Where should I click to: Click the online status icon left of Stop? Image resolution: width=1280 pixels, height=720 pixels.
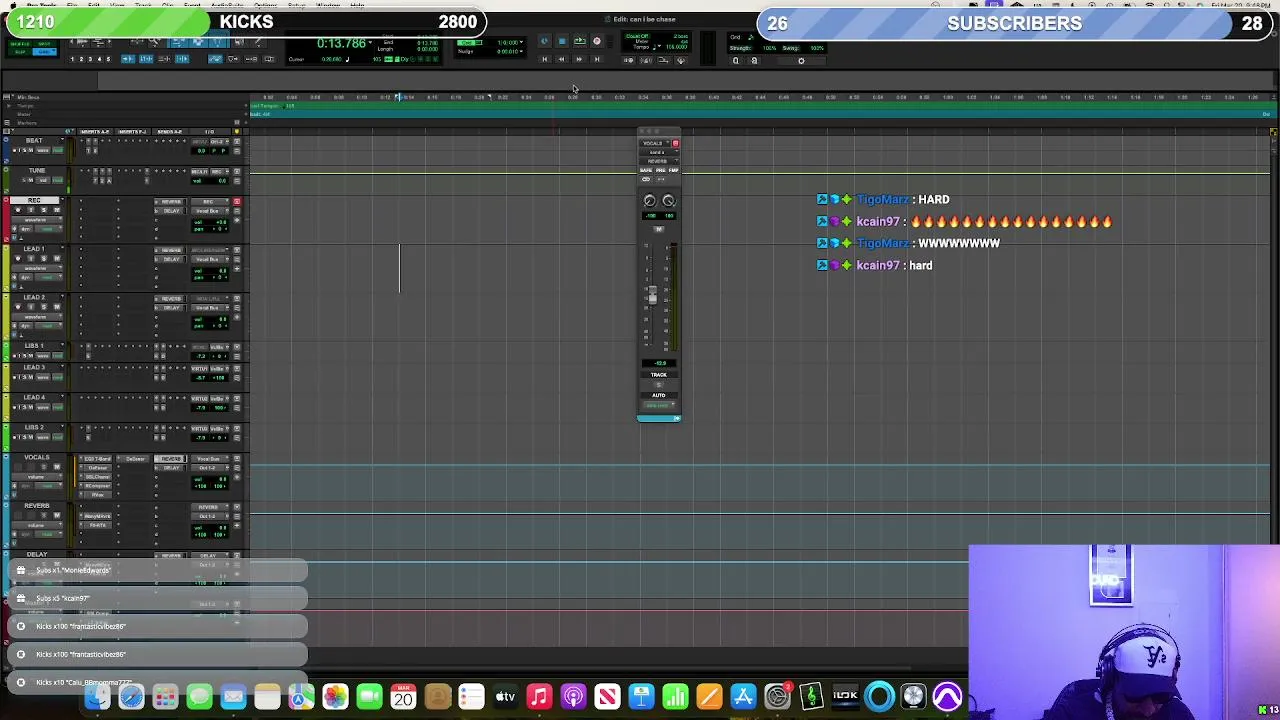click(544, 41)
